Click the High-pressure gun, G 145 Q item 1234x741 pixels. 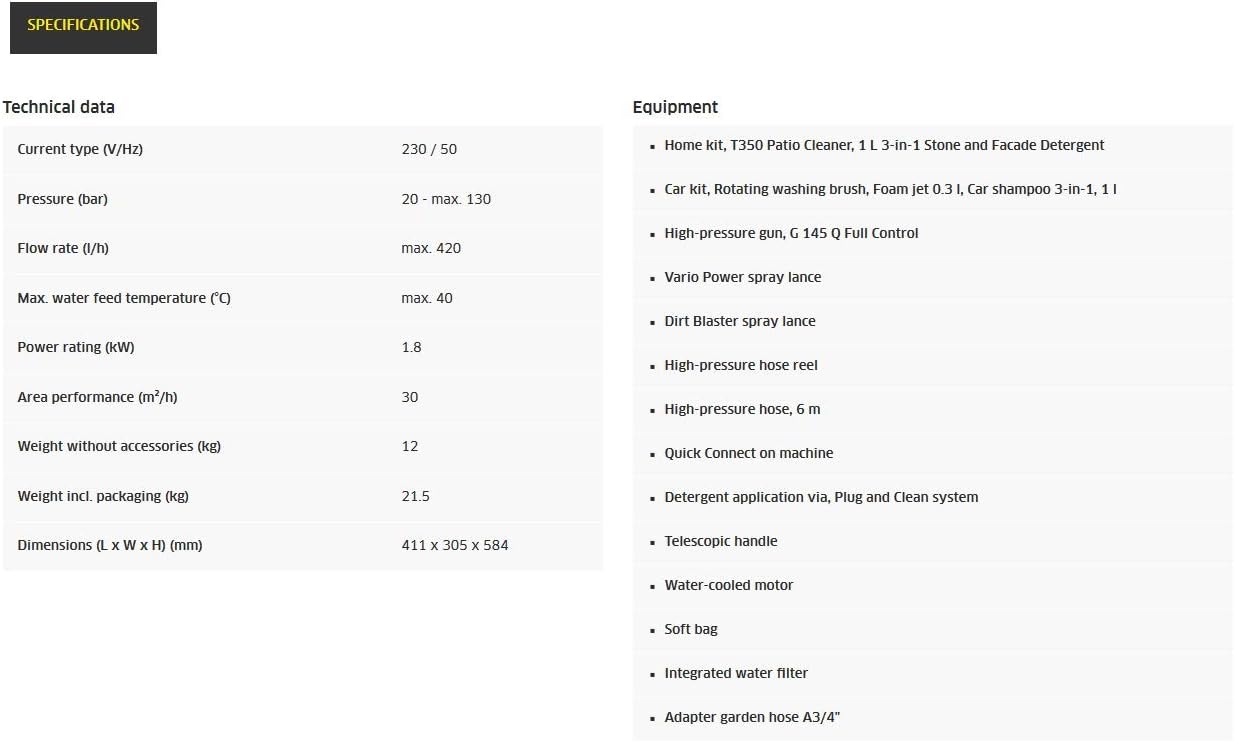tap(791, 233)
